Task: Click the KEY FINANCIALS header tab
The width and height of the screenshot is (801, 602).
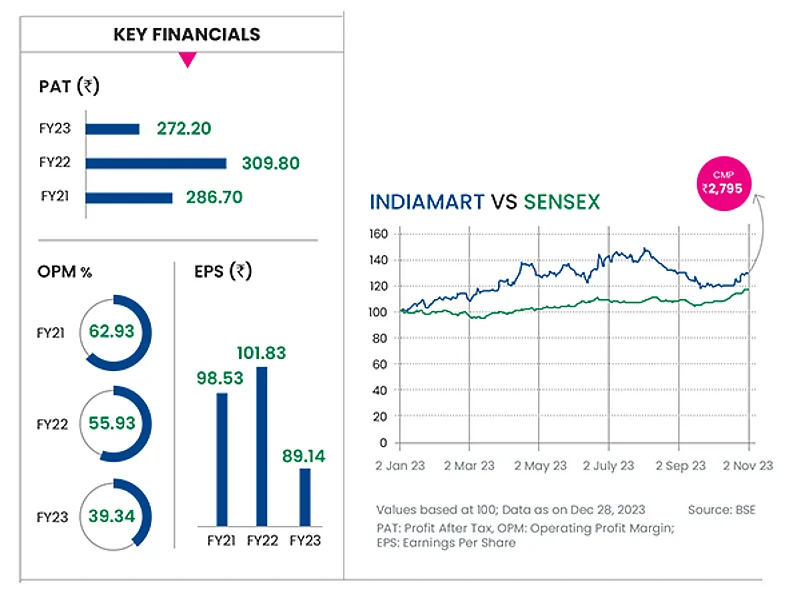Action: [x=186, y=35]
